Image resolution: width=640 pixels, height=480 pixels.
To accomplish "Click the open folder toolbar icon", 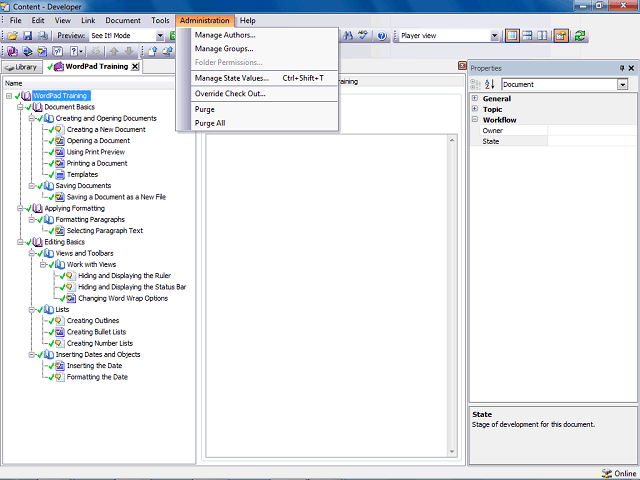I will coord(12,36).
